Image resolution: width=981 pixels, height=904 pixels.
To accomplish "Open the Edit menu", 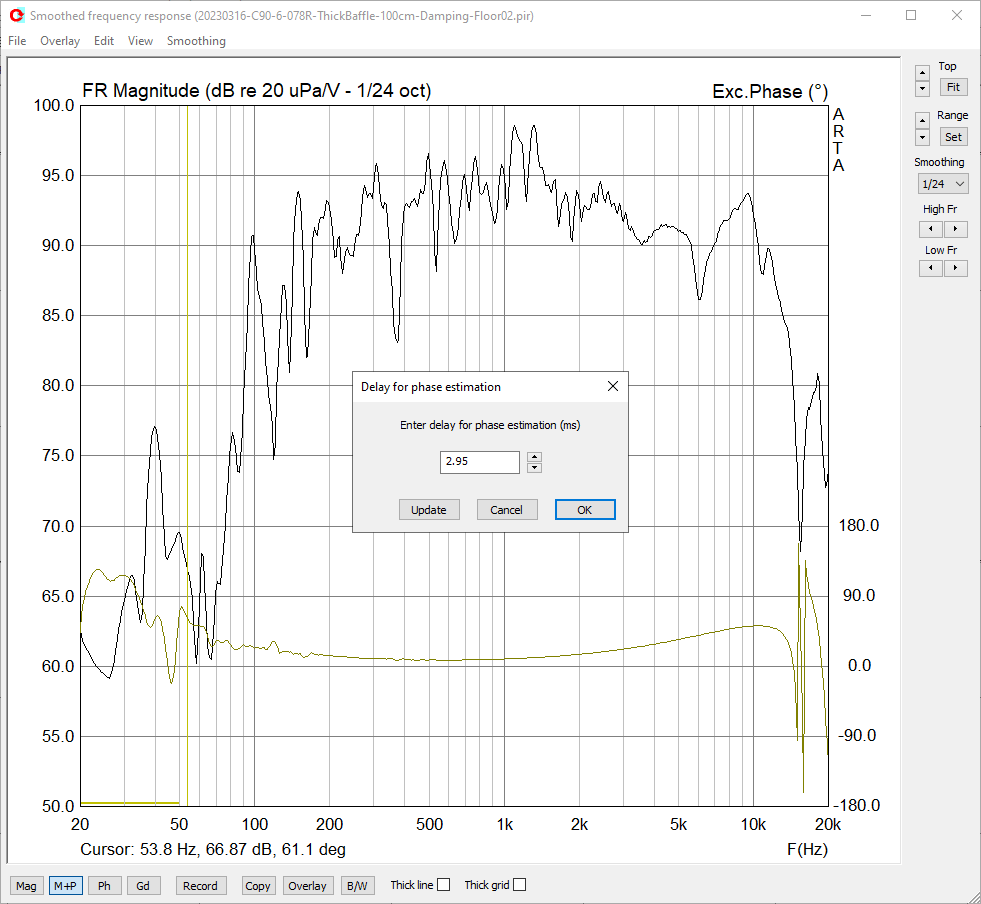I will 104,41.
